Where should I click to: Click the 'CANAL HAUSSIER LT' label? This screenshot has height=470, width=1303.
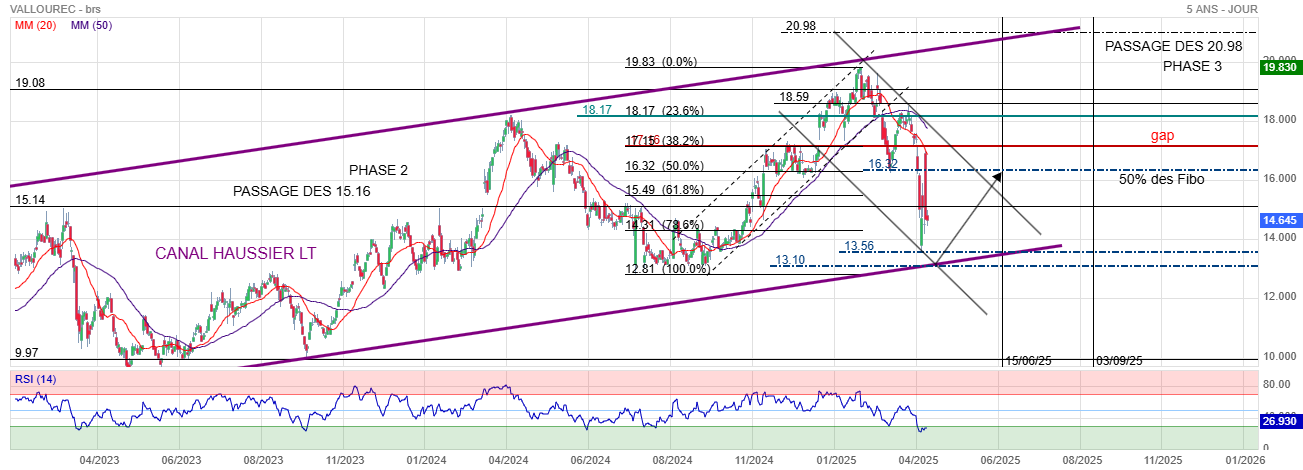(x=235, y=254)
